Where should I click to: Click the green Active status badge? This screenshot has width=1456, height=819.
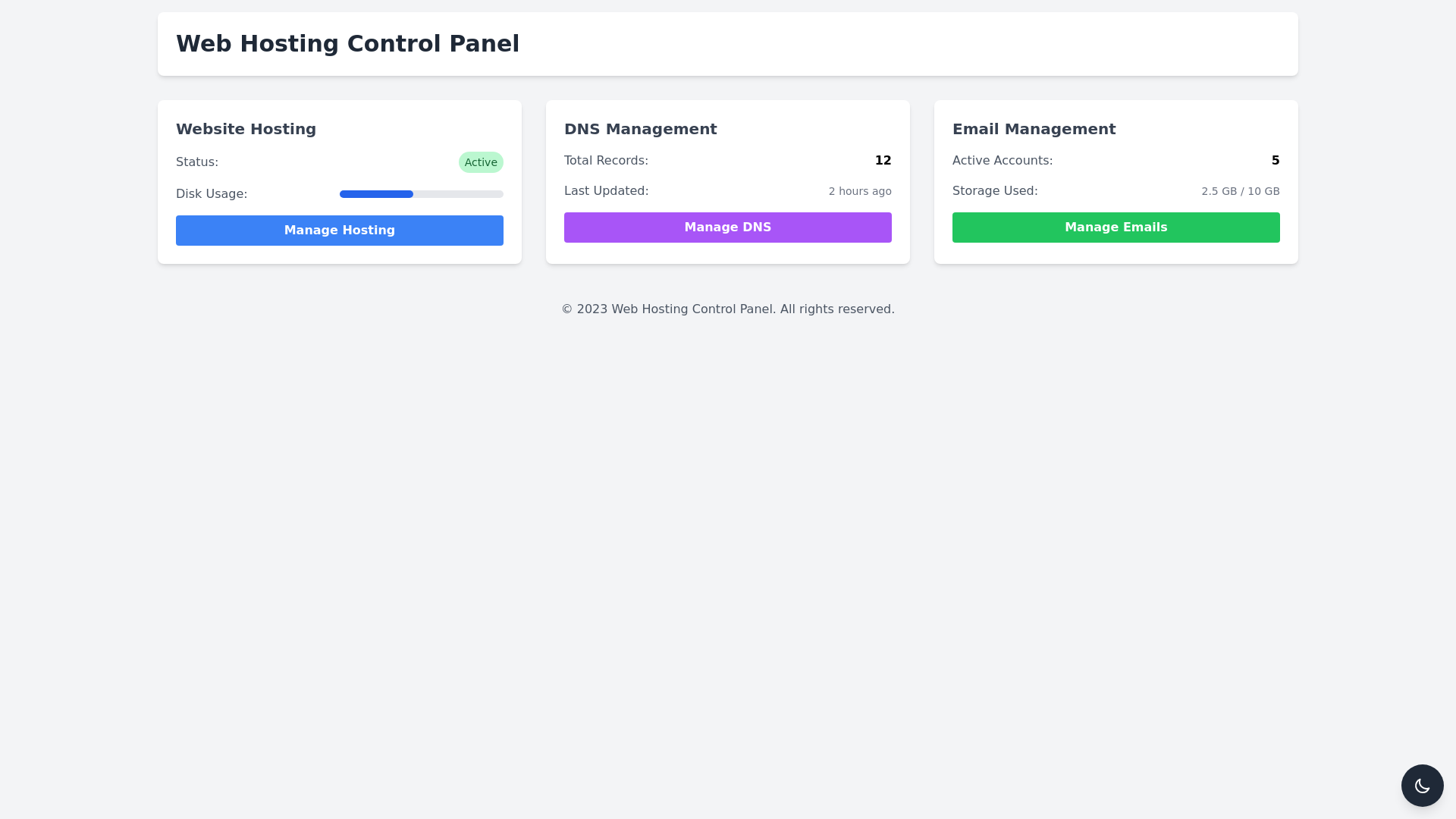[481, 162]
